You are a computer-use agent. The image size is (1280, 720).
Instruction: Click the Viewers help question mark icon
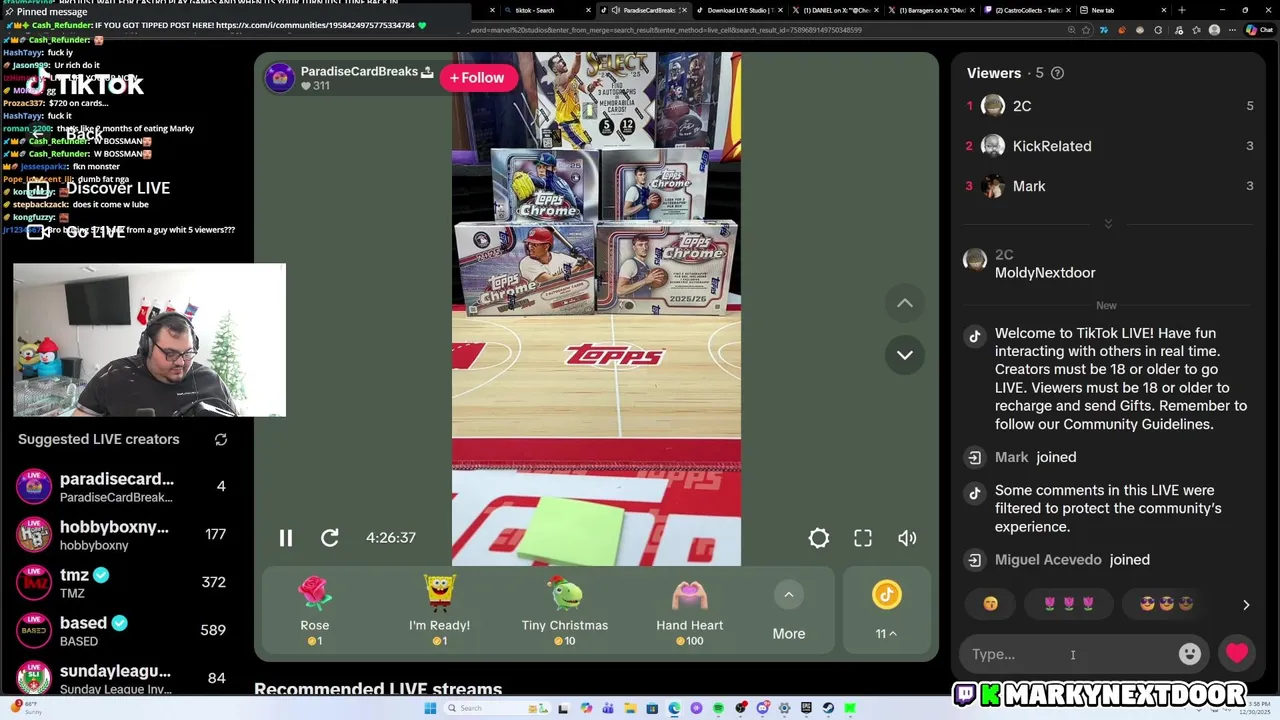click(x=1058, y=73)
